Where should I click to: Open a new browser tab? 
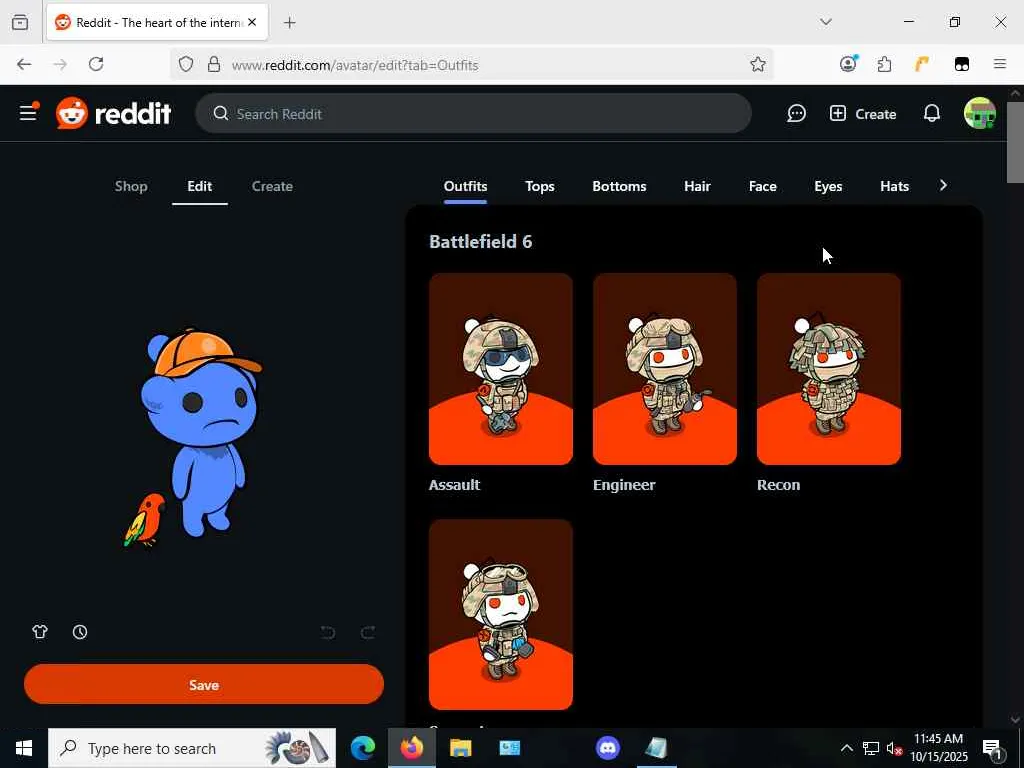coord(289,23)
